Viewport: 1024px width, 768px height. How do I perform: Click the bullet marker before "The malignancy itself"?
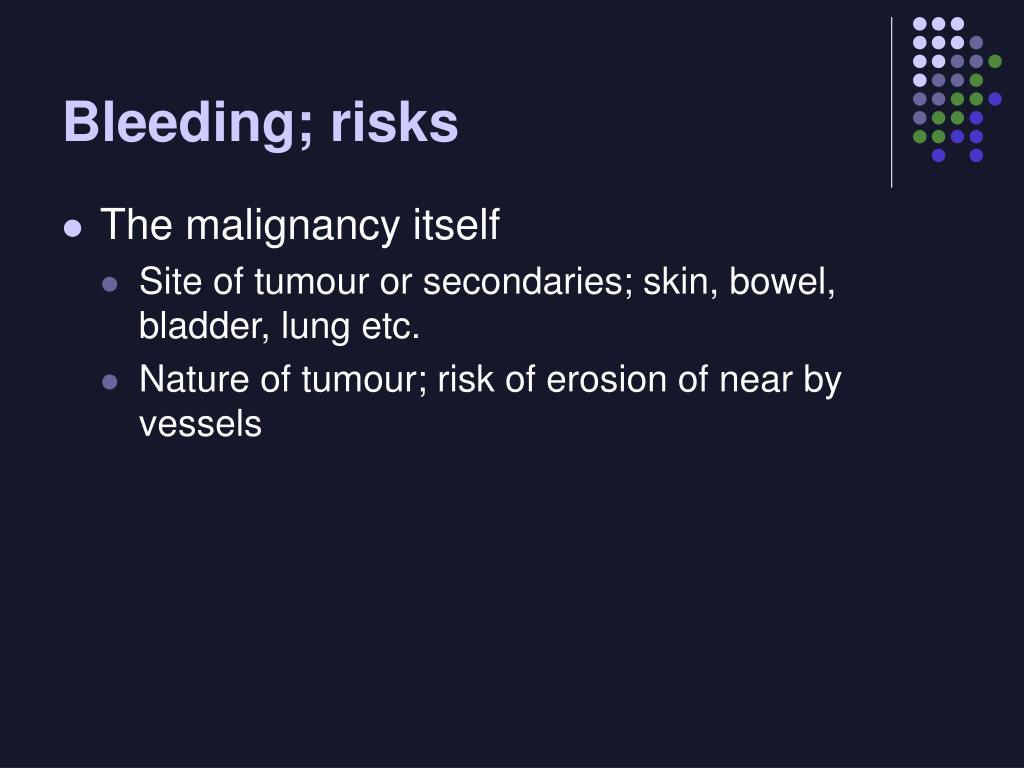72,227
